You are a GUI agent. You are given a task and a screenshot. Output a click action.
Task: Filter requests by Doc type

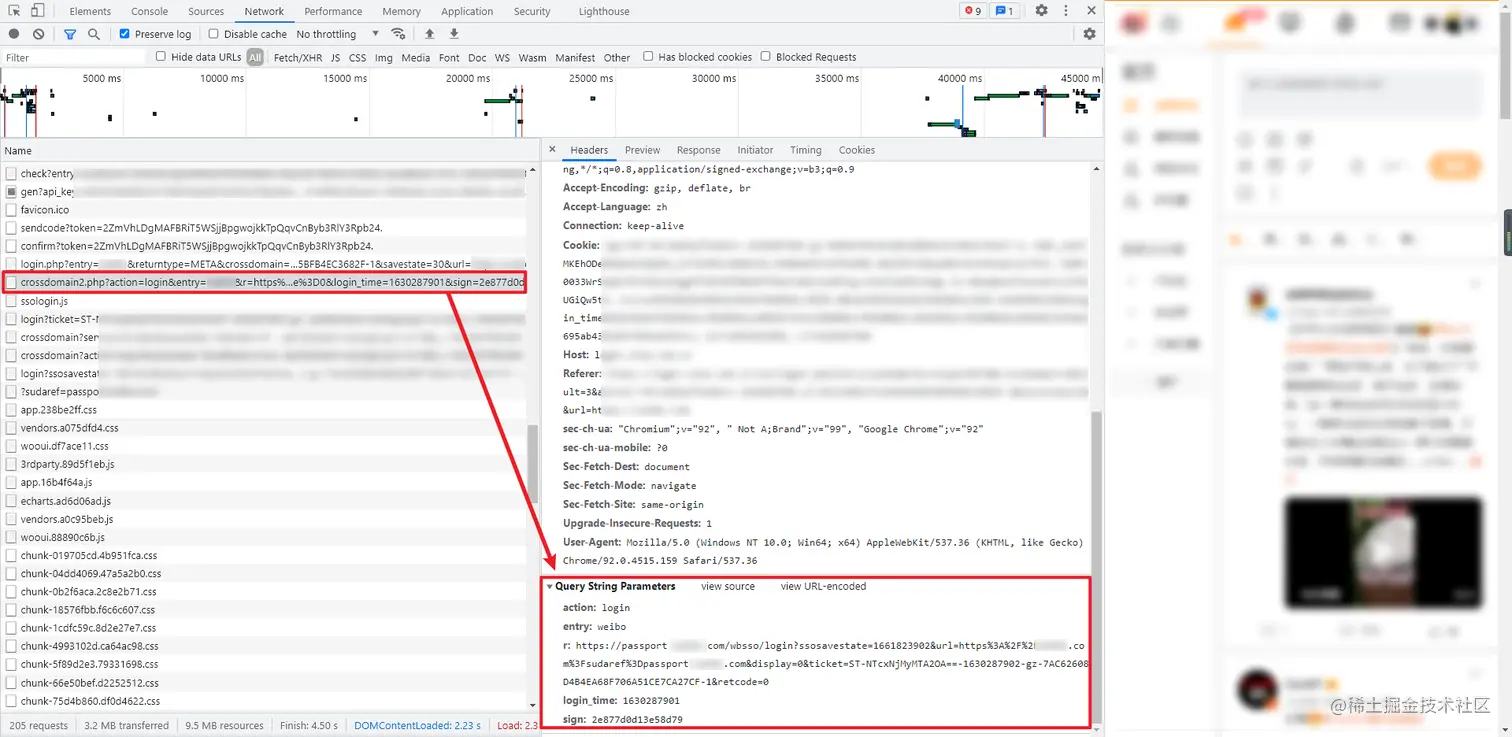[477, 58]
